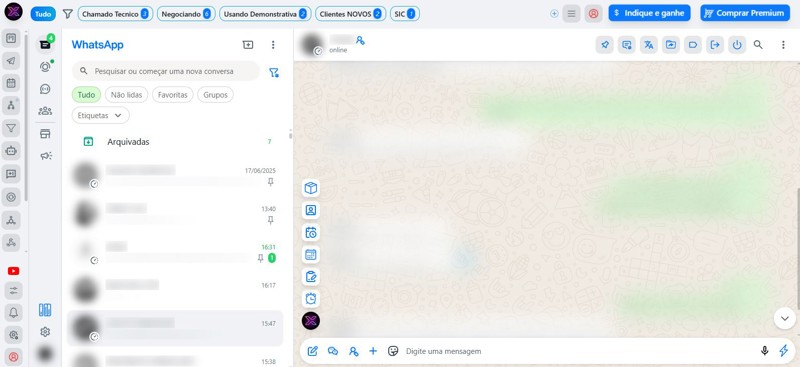
Task: Click the blue kanban columns icon
Action: click(x=45, y=310)
